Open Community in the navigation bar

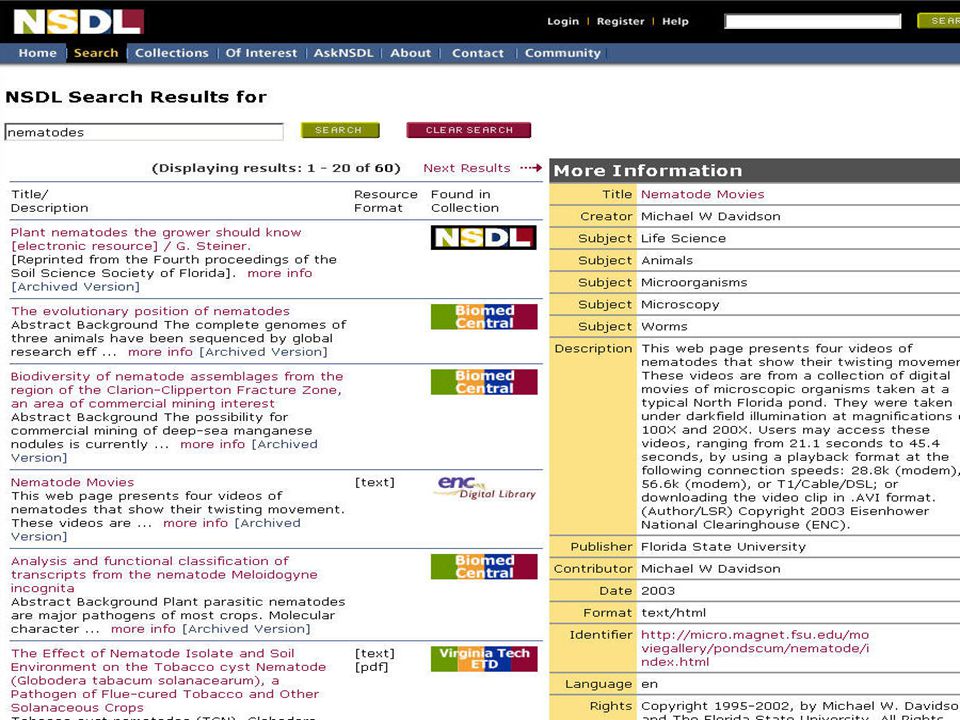click(563, 53)
